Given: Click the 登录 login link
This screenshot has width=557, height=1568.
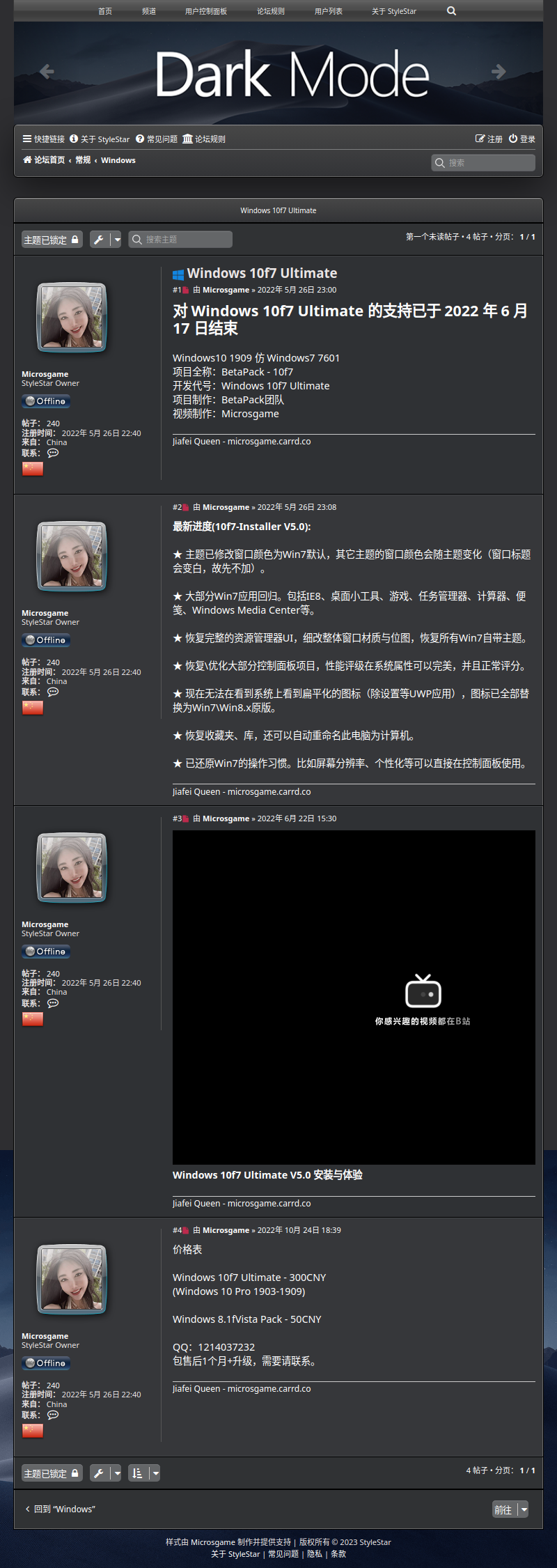Looking at the screenshot, I should point(522,139).
